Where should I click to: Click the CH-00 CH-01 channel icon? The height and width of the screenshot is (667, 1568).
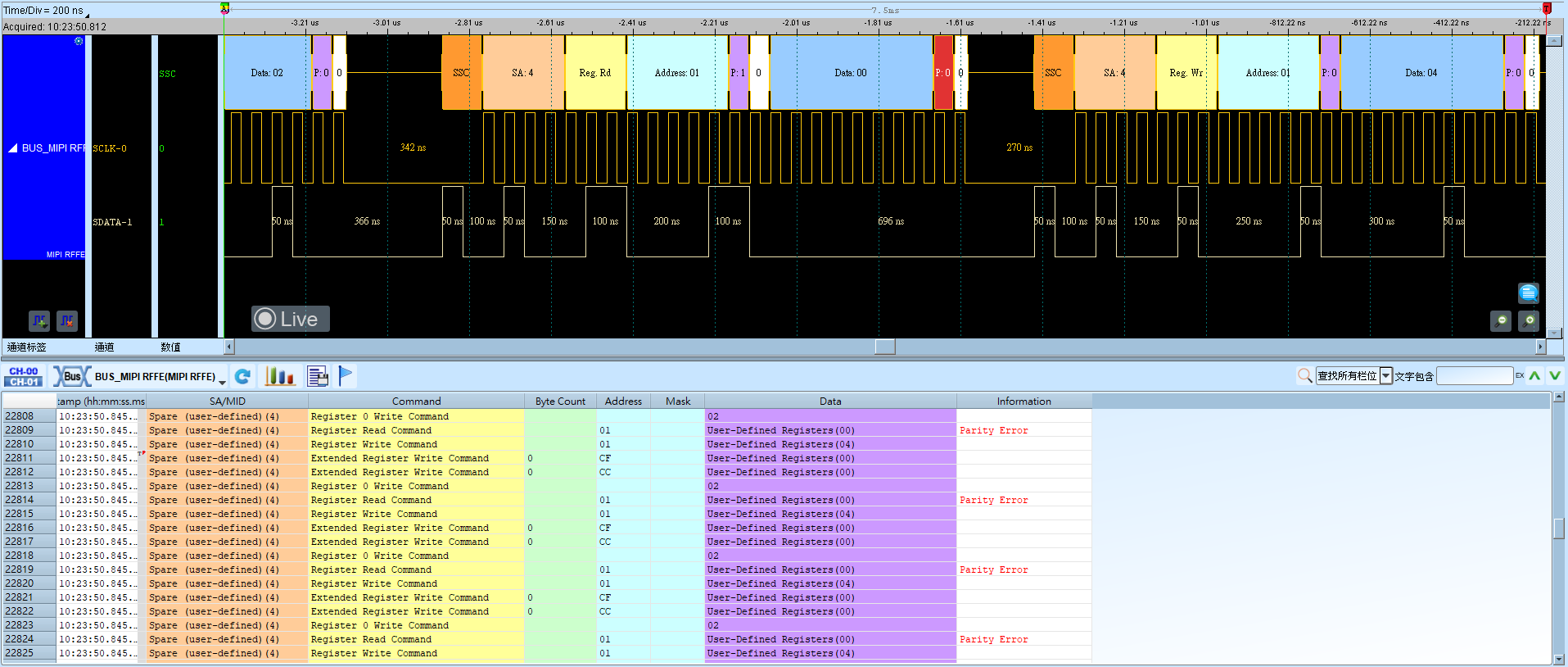[24, 376]
